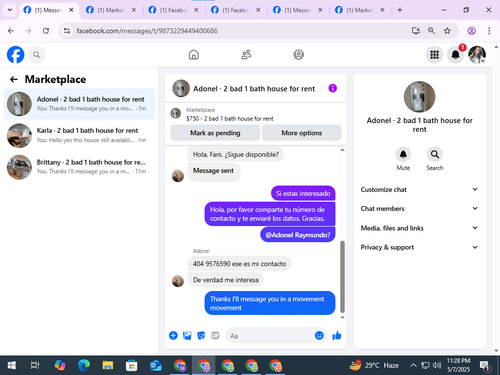Open more actions plus icon in composer
The image size is (500, 375).
[173, 335]
